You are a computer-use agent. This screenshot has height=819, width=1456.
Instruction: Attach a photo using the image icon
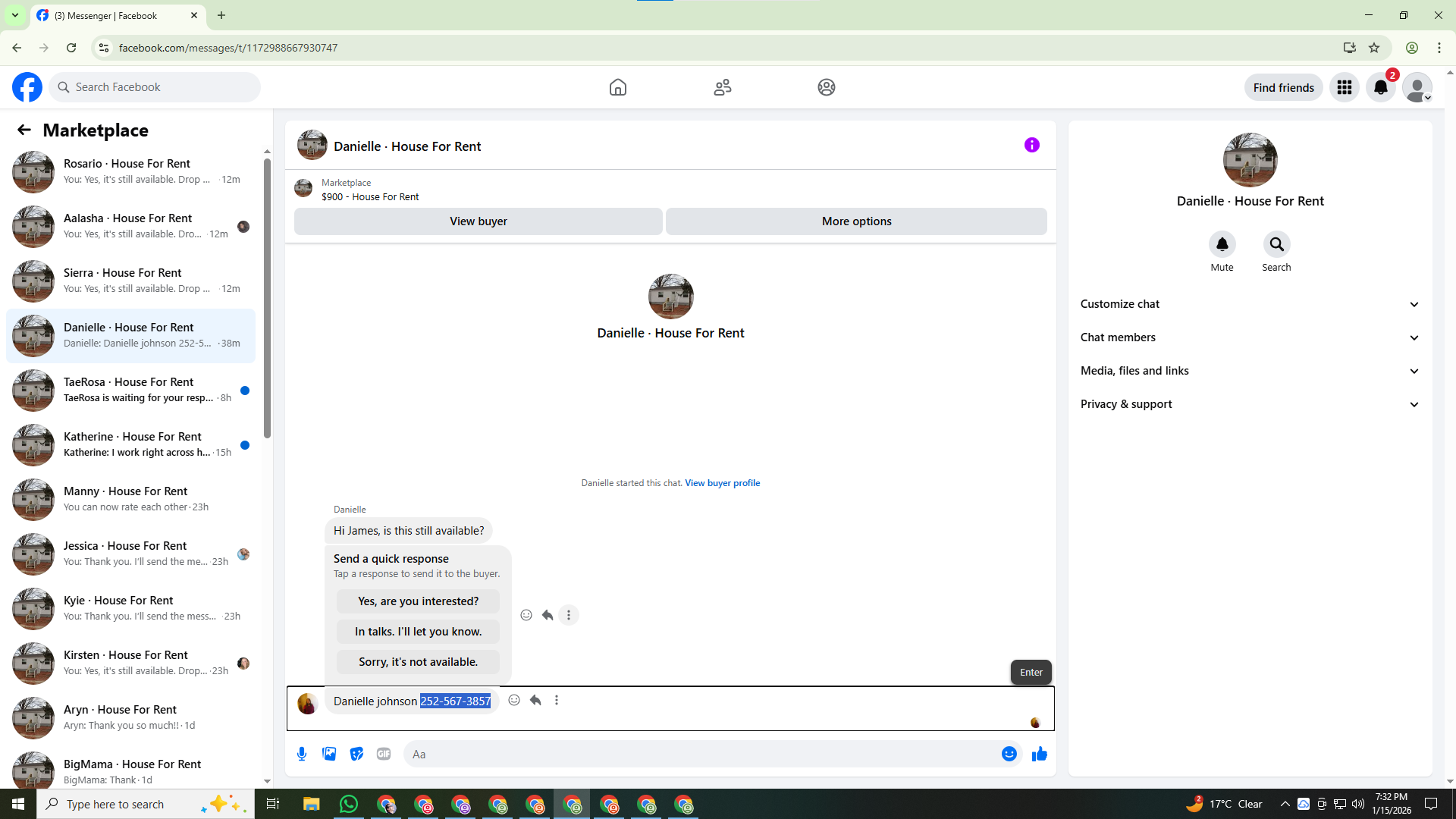pyautogui.click(x=329, y=754)
